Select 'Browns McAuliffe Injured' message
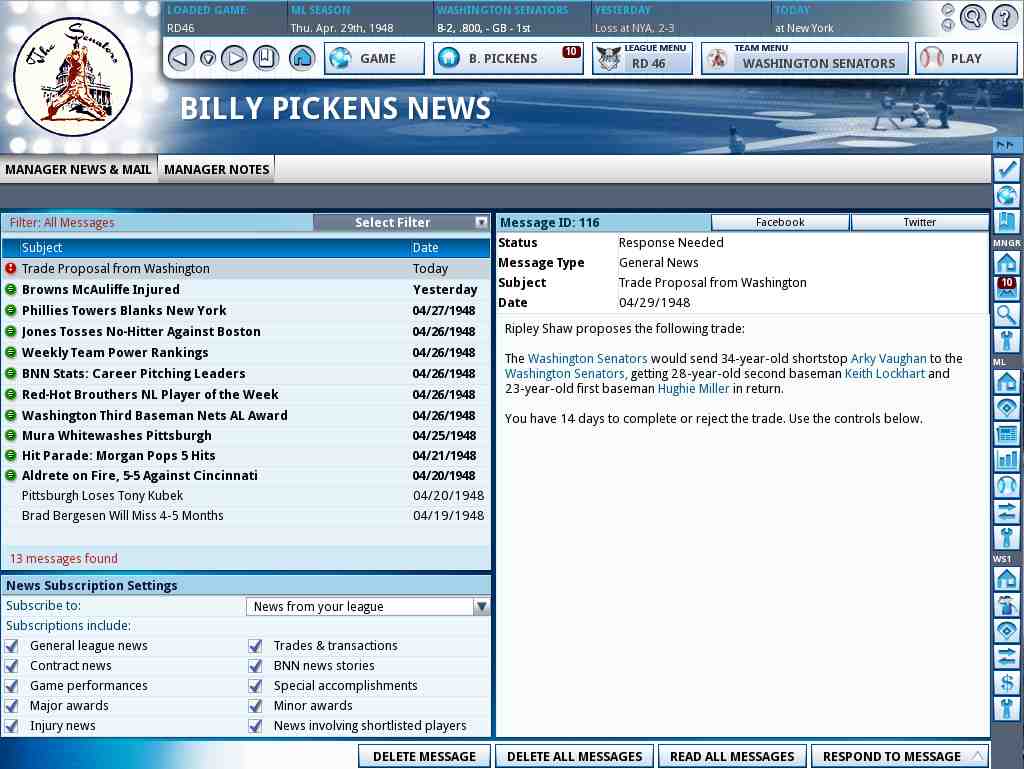Image resolution: width=1024 pixels, height=769 pixels. (x=246, y=289)
